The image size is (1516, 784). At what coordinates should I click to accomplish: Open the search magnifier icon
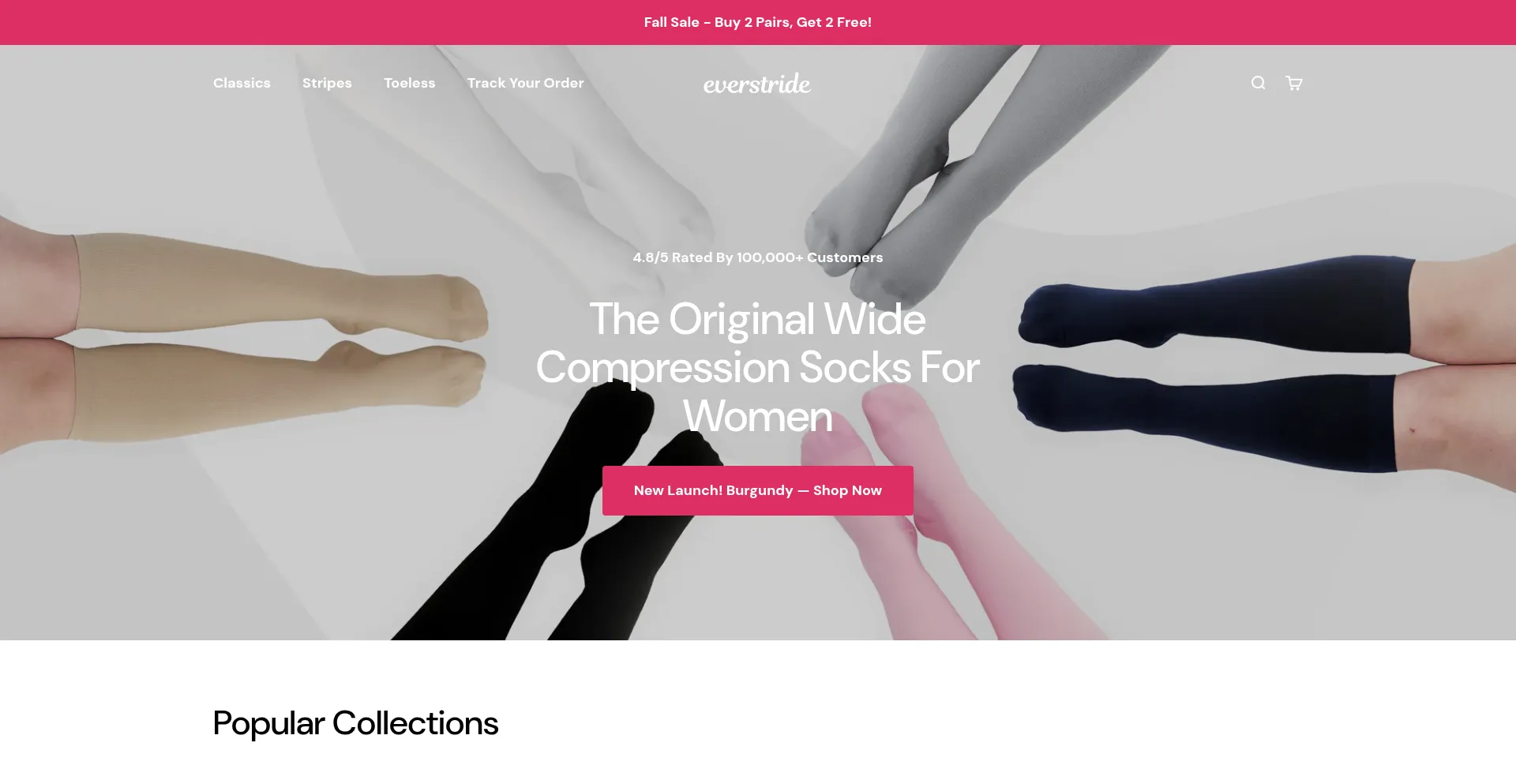(x=1258, y=83)
